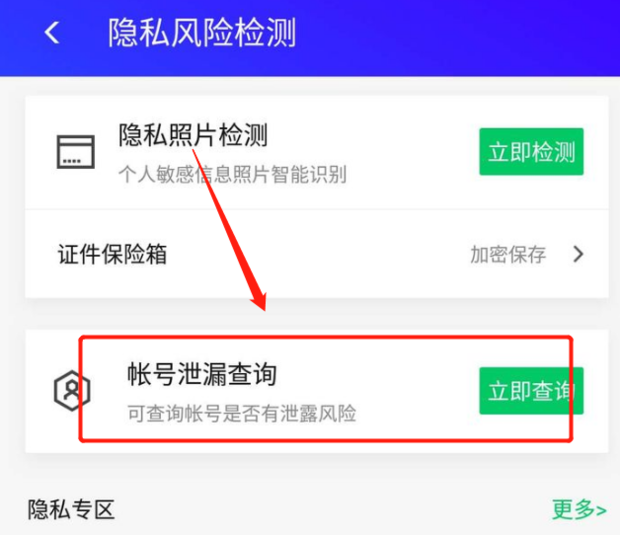The height and width of the screenshot is (535, 620).
Task: Click the 测 character on 立即检测 button
Action: pyautogui.click(x=565, y=152)
